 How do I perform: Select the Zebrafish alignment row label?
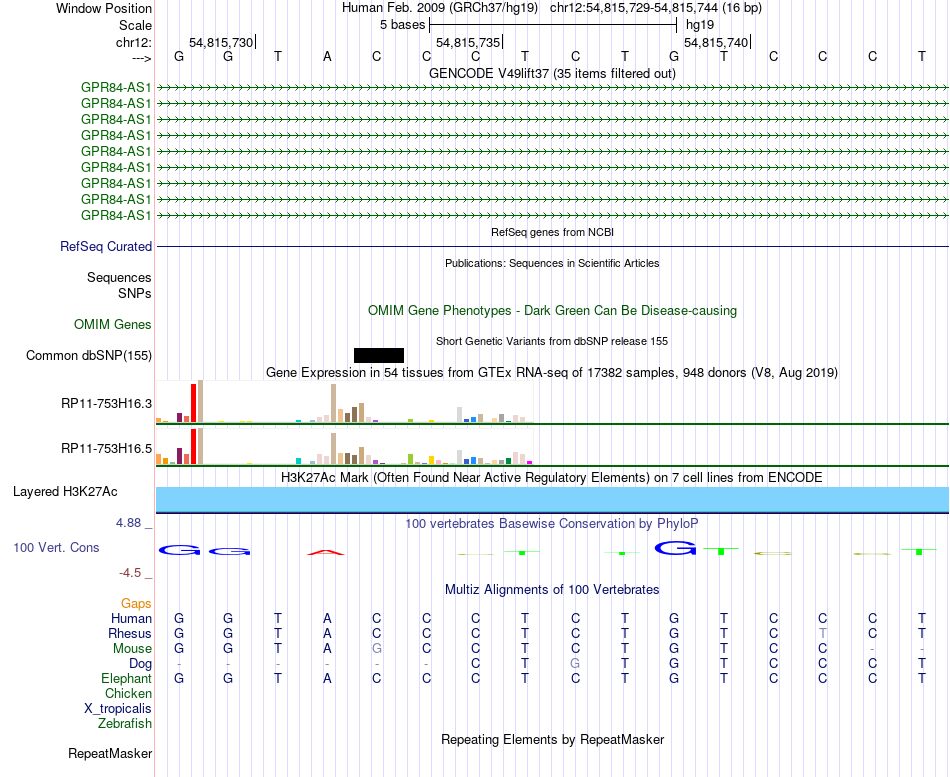point(125,724)
